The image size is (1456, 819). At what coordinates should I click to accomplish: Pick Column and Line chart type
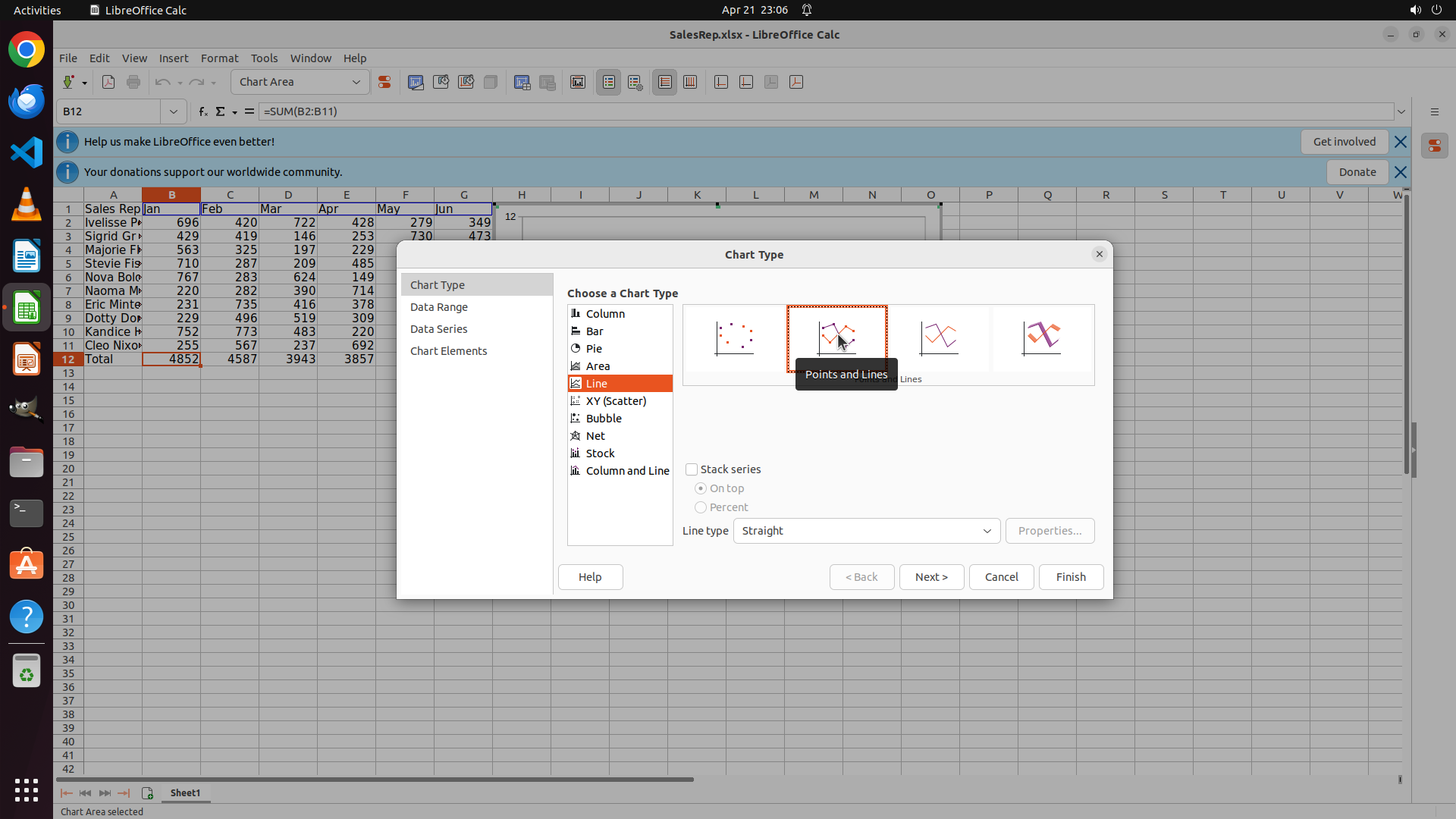coord(627,471)
